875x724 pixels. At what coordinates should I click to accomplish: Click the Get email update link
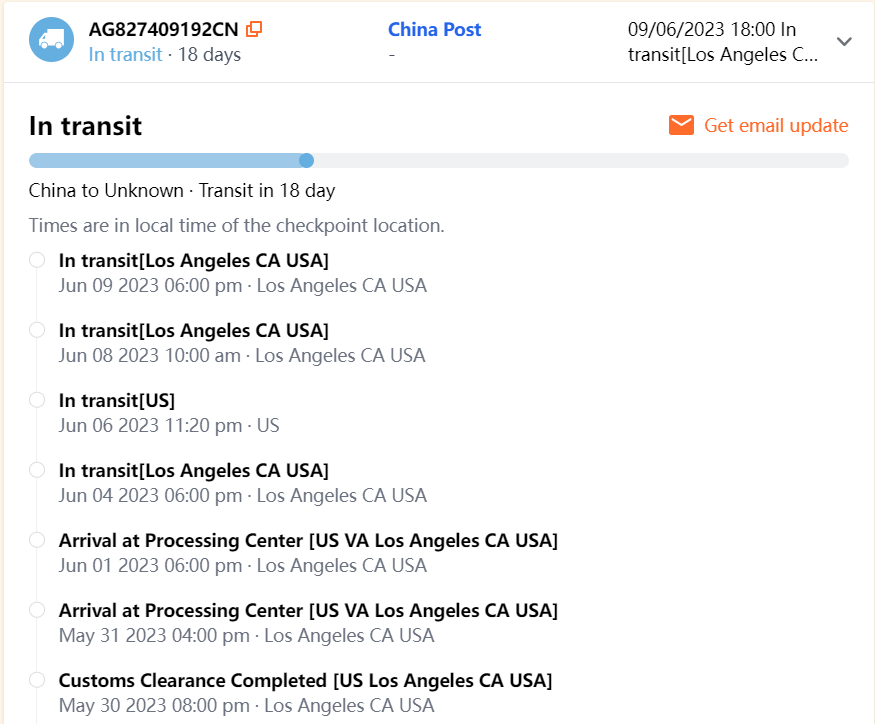(776, 125)
